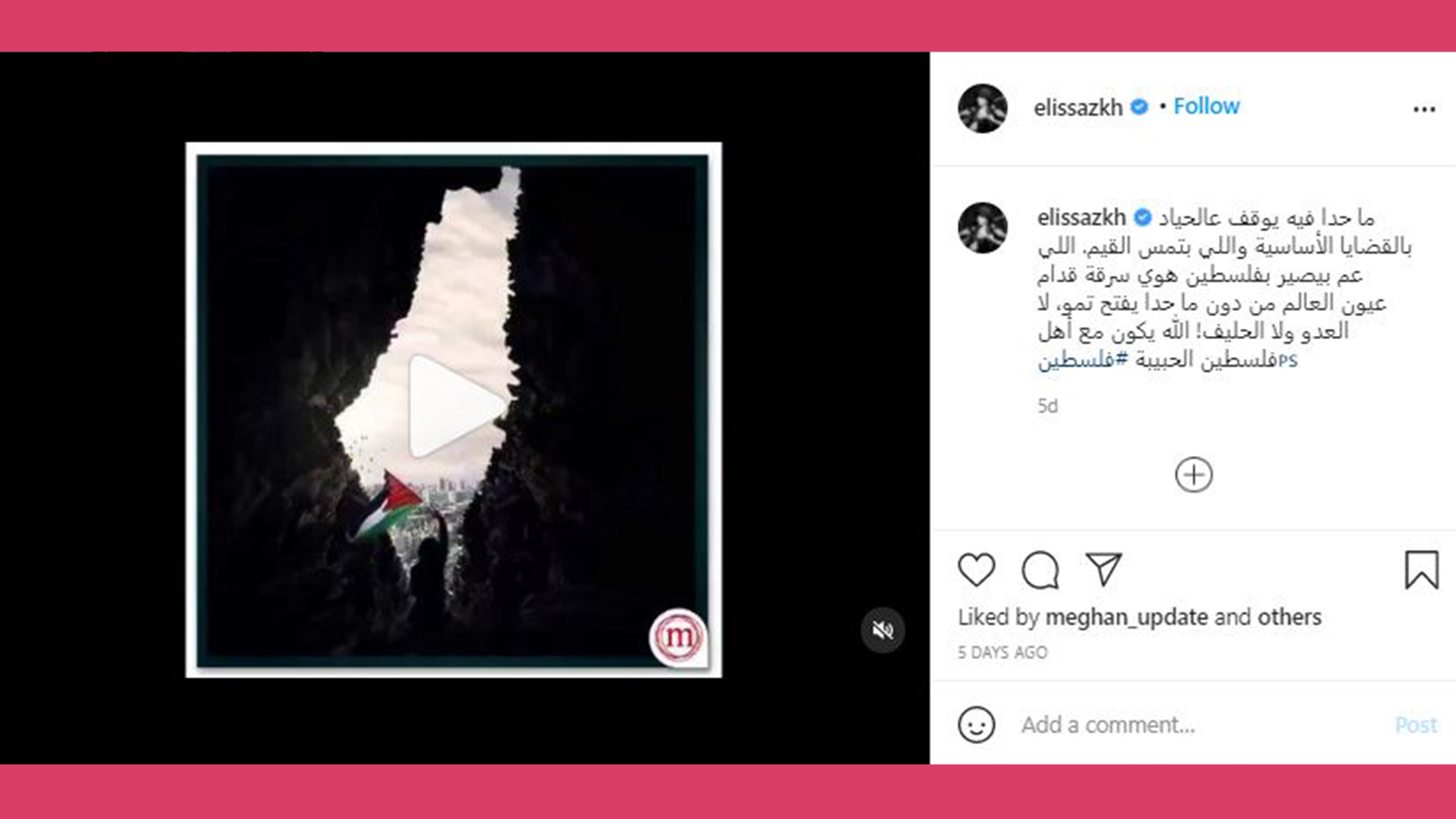The height and width of the screenshot is (819, 1456).
Task: Open emoji picker smiley icon
Action: [976, 725]
